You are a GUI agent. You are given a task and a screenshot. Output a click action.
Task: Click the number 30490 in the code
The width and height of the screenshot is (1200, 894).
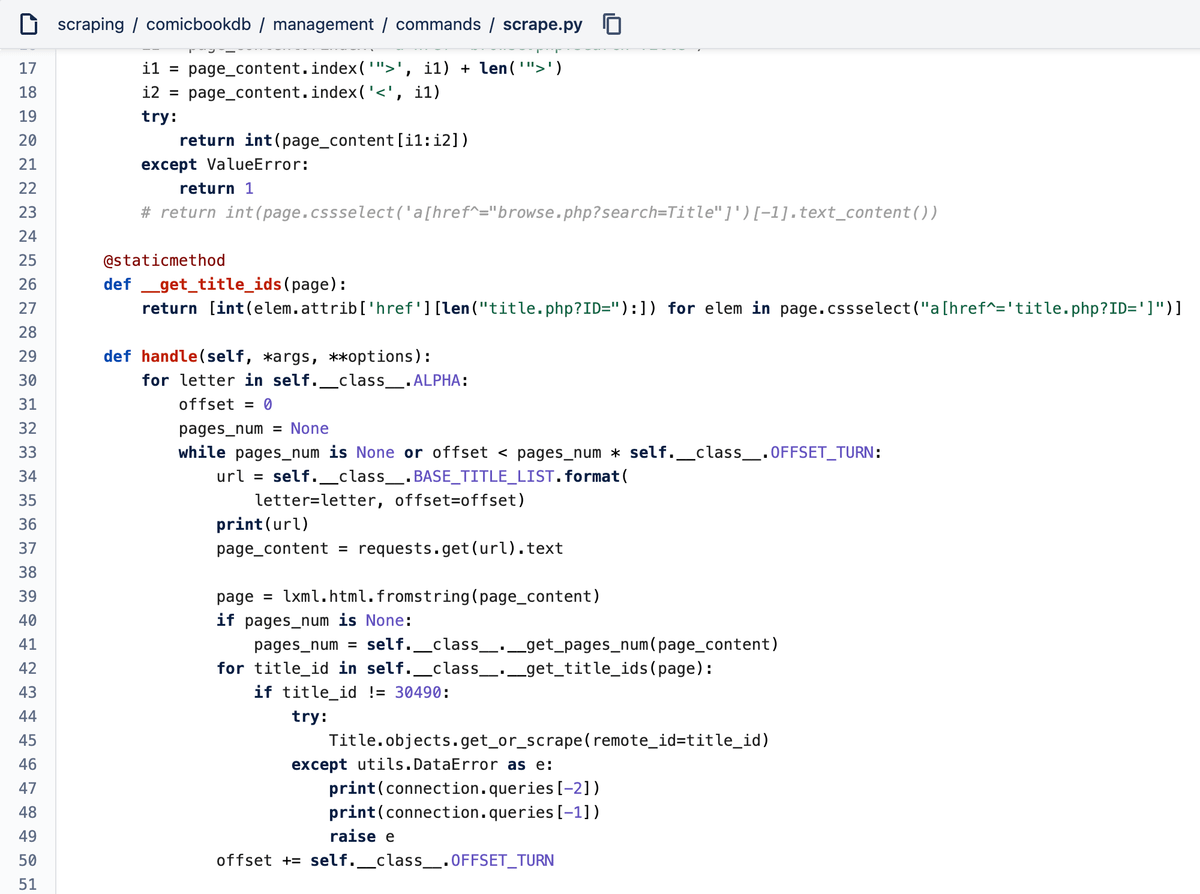422,692
